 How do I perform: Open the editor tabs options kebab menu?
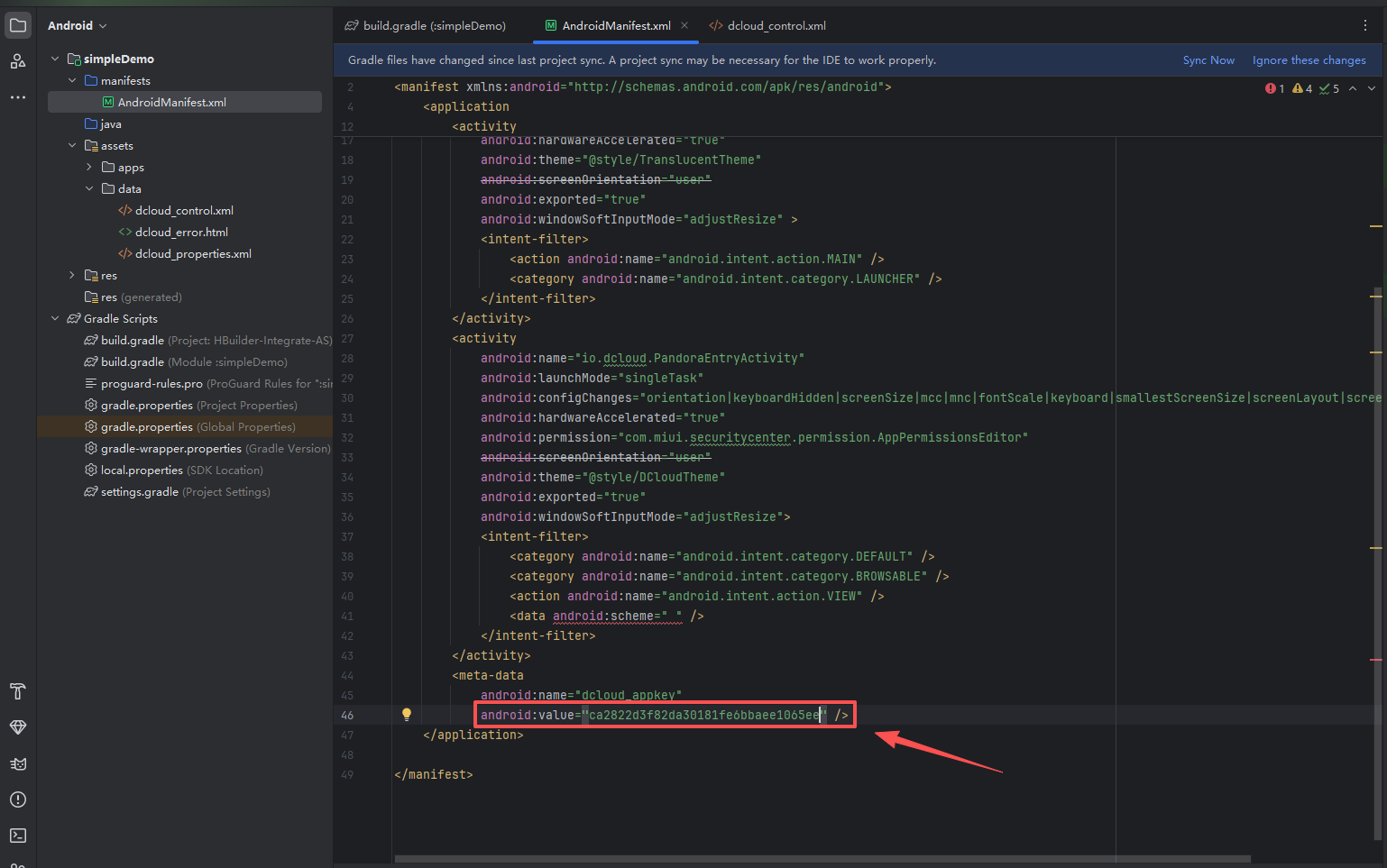(1364, 26)
